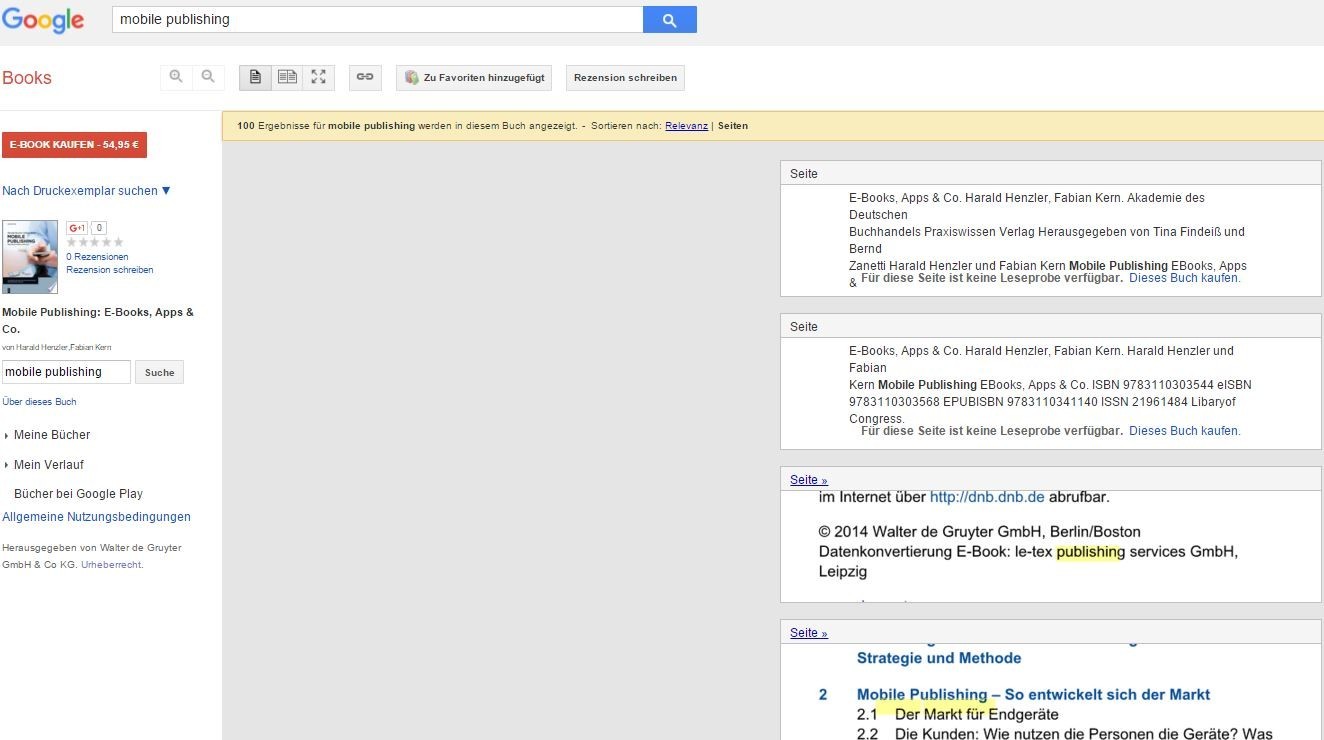
Task: Click the blue search magnifier button
Action: [x=669, y=20]
